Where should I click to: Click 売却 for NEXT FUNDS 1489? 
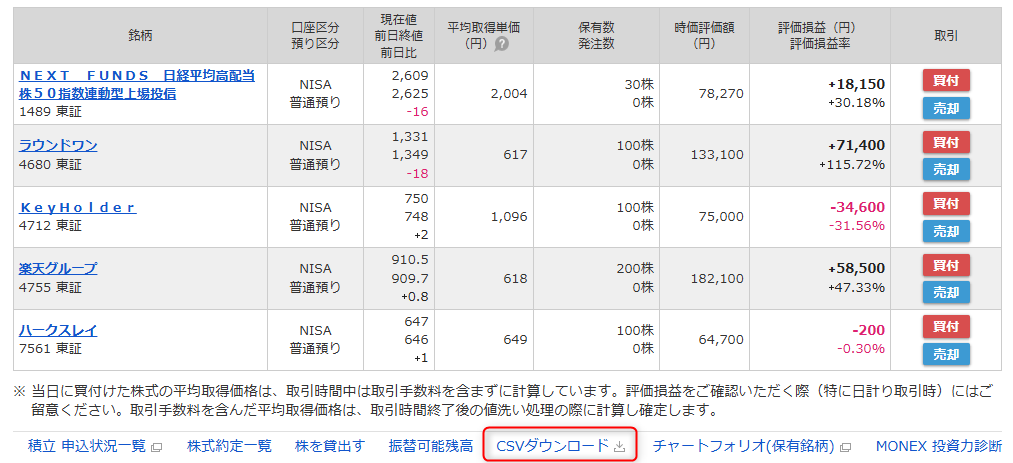pos(946,108)
